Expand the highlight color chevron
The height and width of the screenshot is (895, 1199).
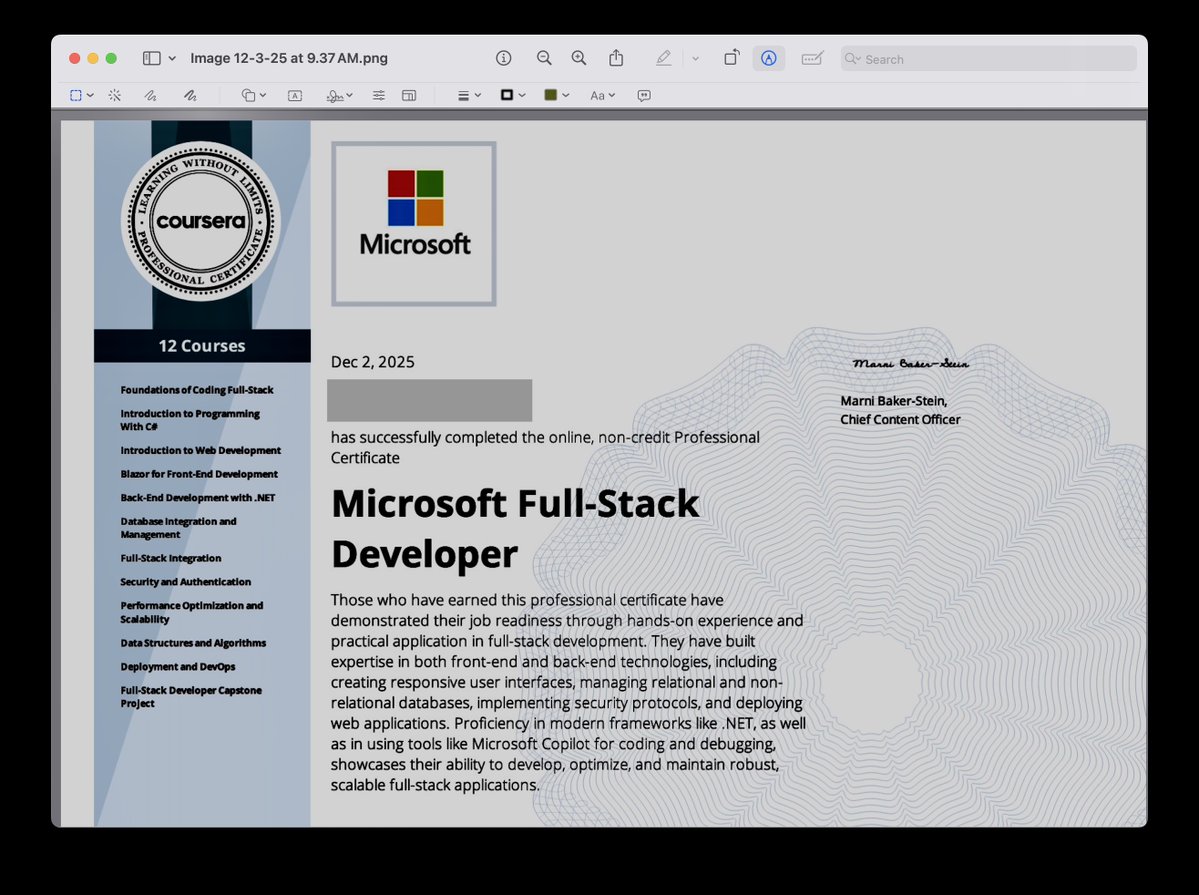[695, 58]
